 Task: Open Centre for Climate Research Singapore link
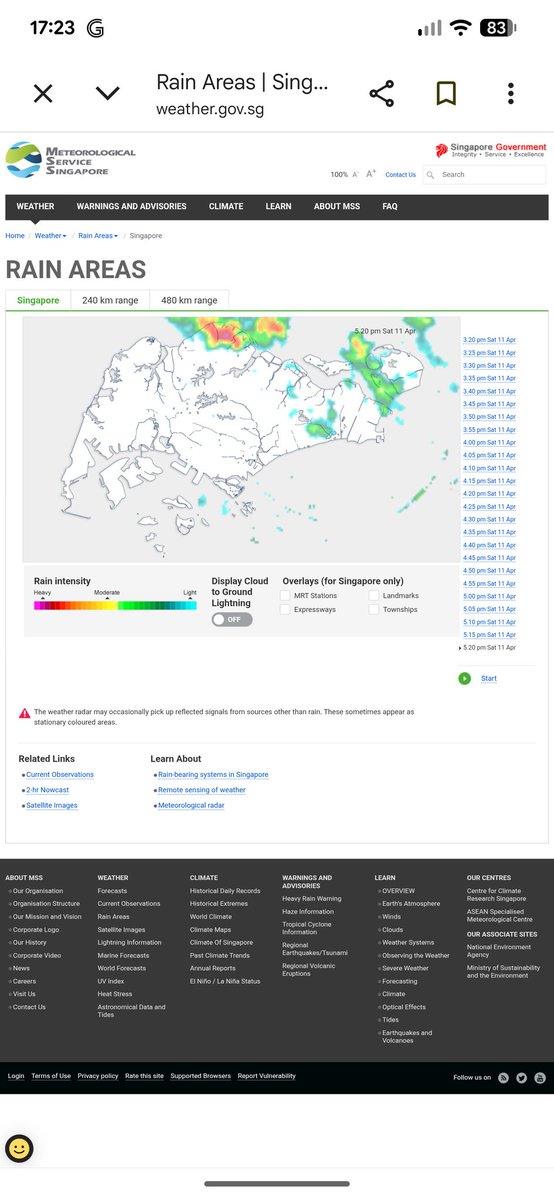496,895
